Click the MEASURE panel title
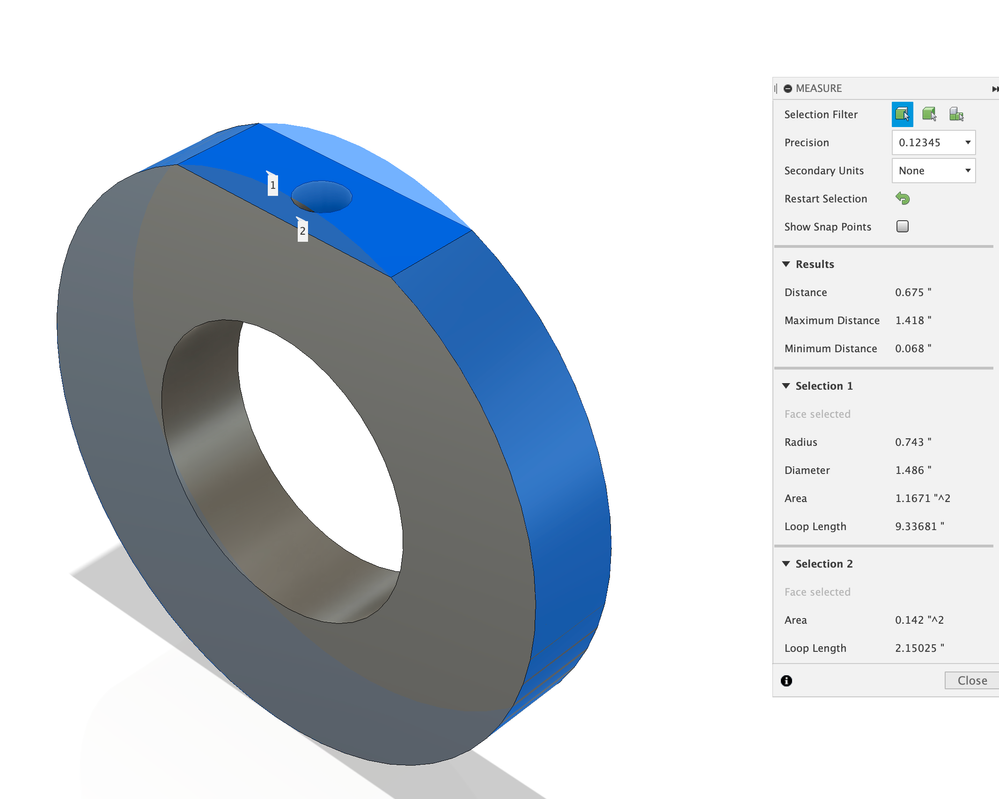This screenshot has height=799, width=999. [819, 89]
